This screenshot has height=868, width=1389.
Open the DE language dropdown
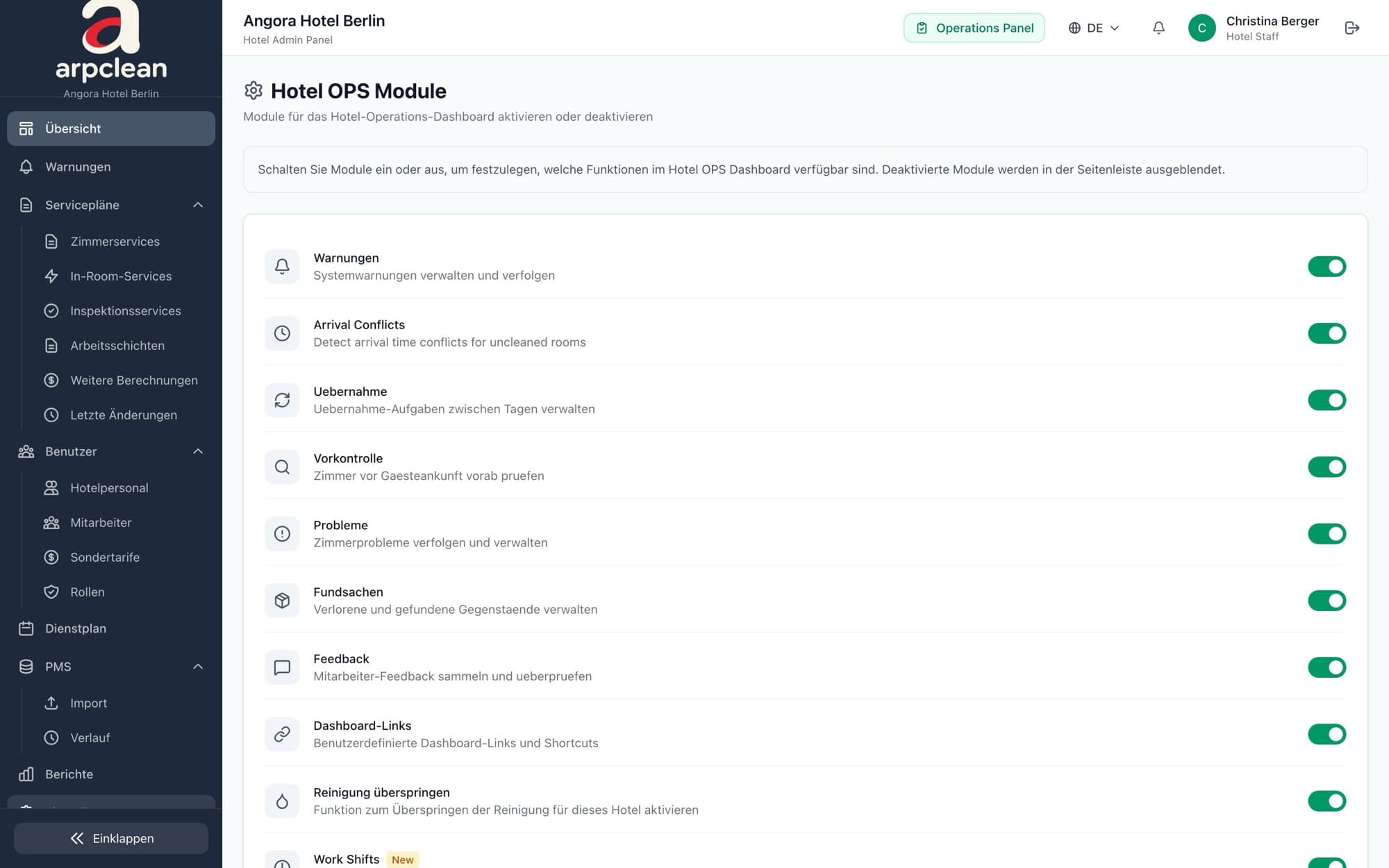[x=1094, y=28]
